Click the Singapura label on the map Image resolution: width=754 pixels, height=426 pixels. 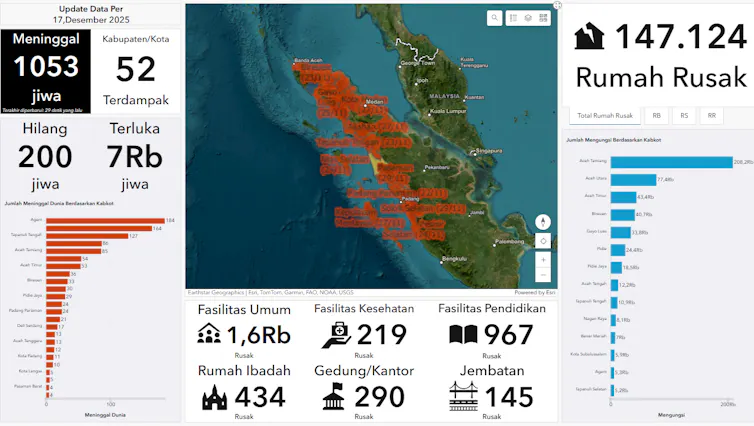[x=489, y=151]
